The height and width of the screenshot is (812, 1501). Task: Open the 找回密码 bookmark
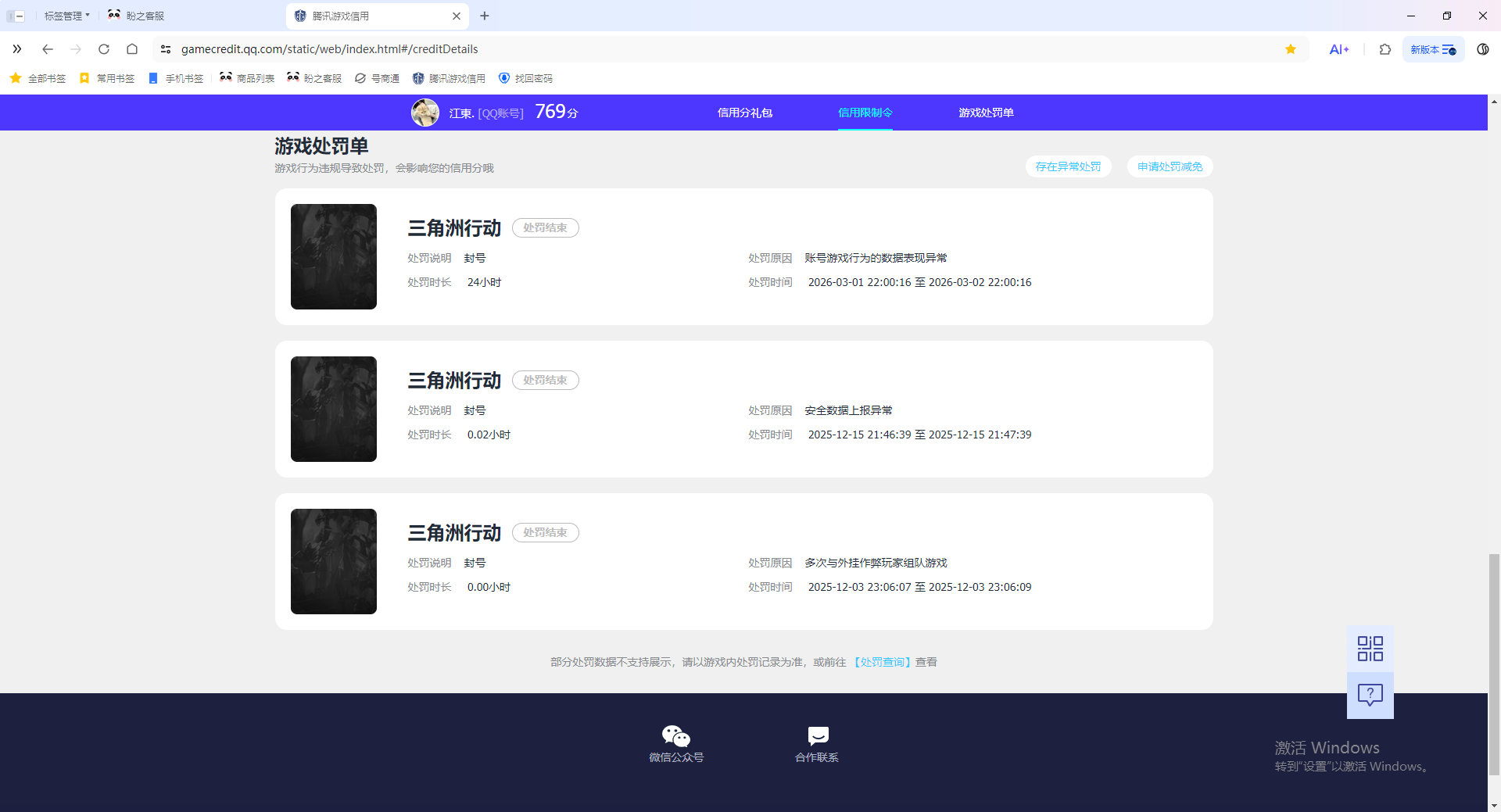click(525, 78)
